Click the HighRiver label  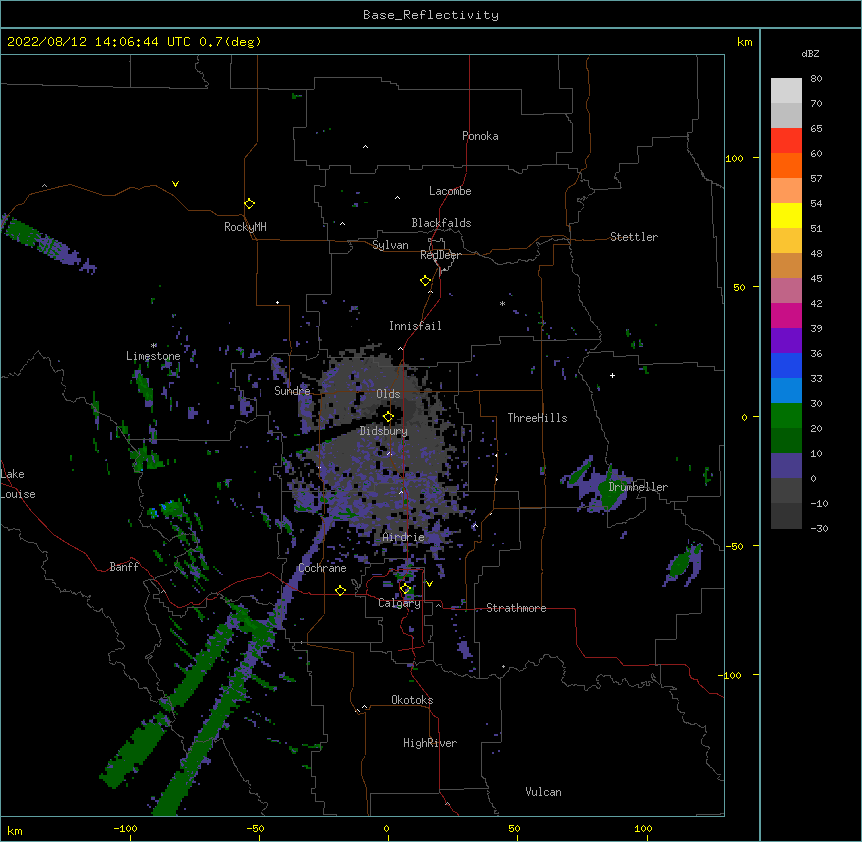[430, 743]
